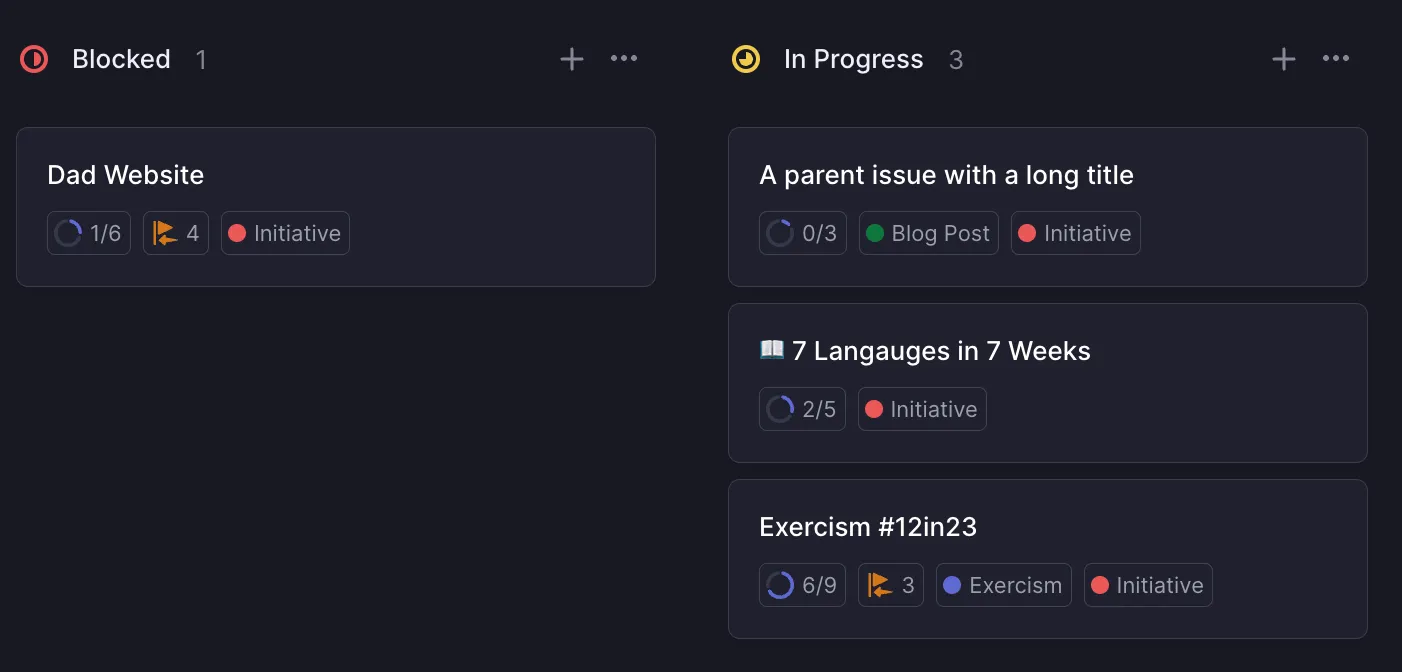This screenshot has width=1402, height=672.
Task: Select the Blog Post label
Action: [928, 234]
